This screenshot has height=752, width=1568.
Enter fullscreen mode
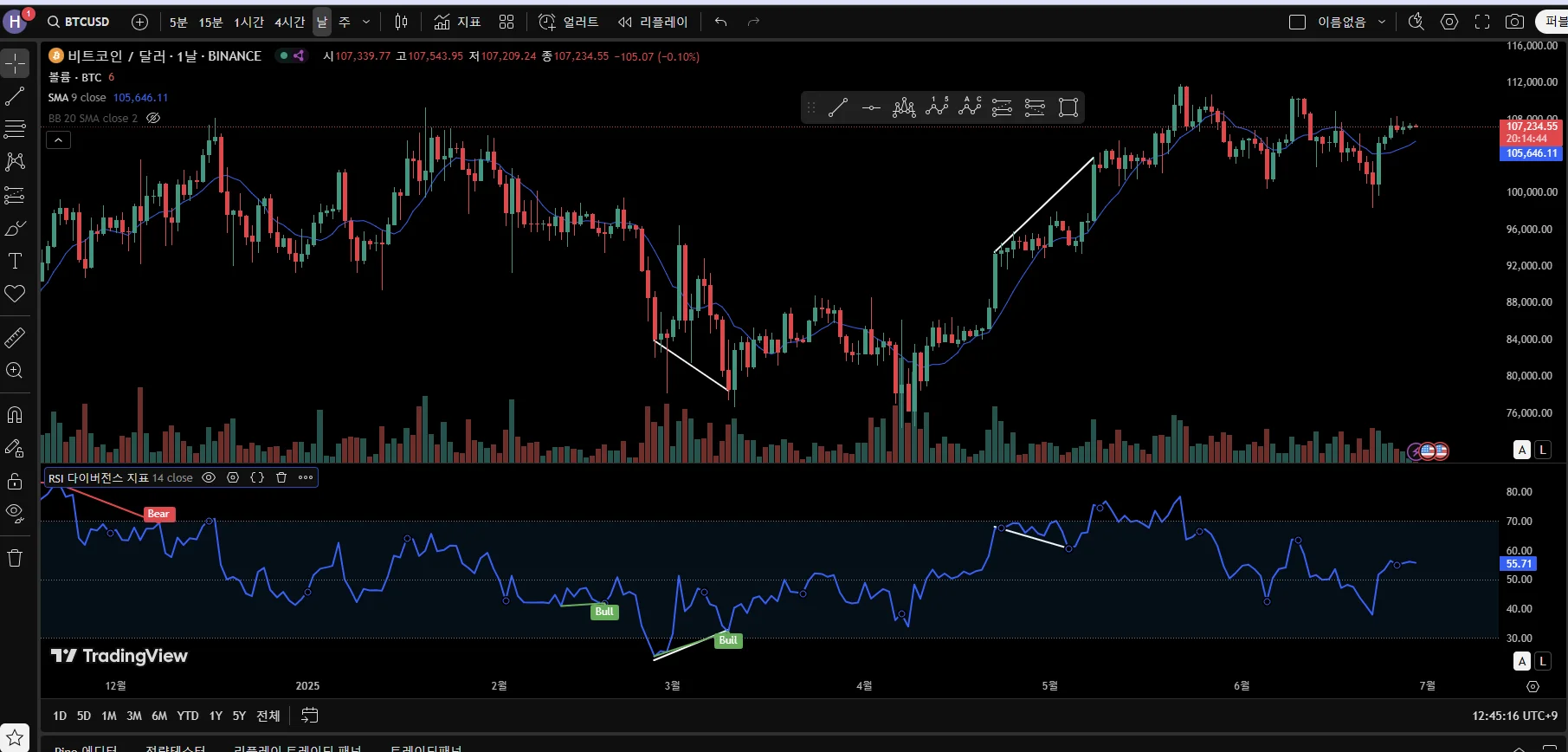pos(1482,22)
